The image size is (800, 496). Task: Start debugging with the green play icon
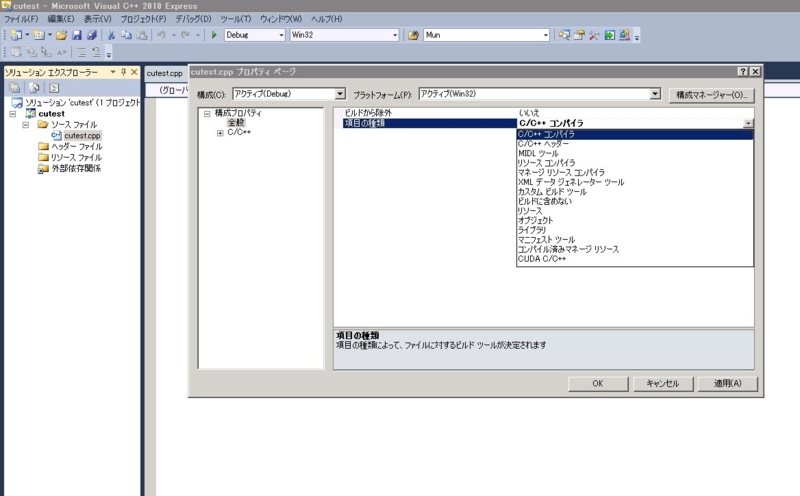(214, 35)
